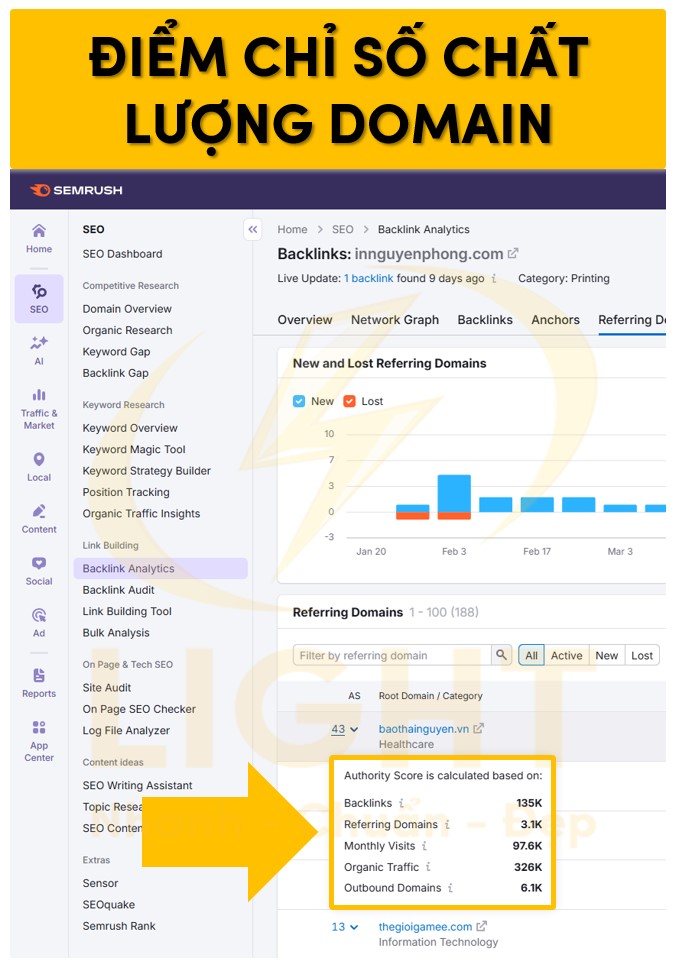Open the Local sidebar icon
The height and width of the screenshot is (971, 678).
(x=38, y=467)
